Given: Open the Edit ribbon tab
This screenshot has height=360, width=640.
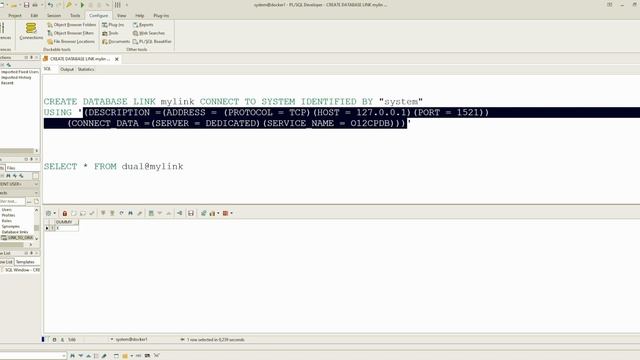Looking at the screenshot, I should point(34,16).
